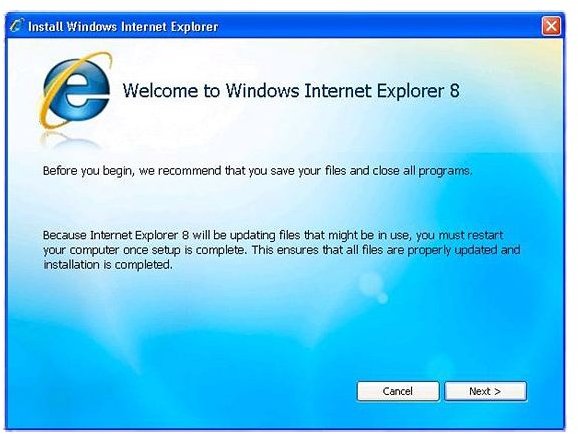This screenshot has height=434, width=578.
Task: Click the 'Because Internet Explorer 8 will be updating' line
Action: (x=273, y=235)
